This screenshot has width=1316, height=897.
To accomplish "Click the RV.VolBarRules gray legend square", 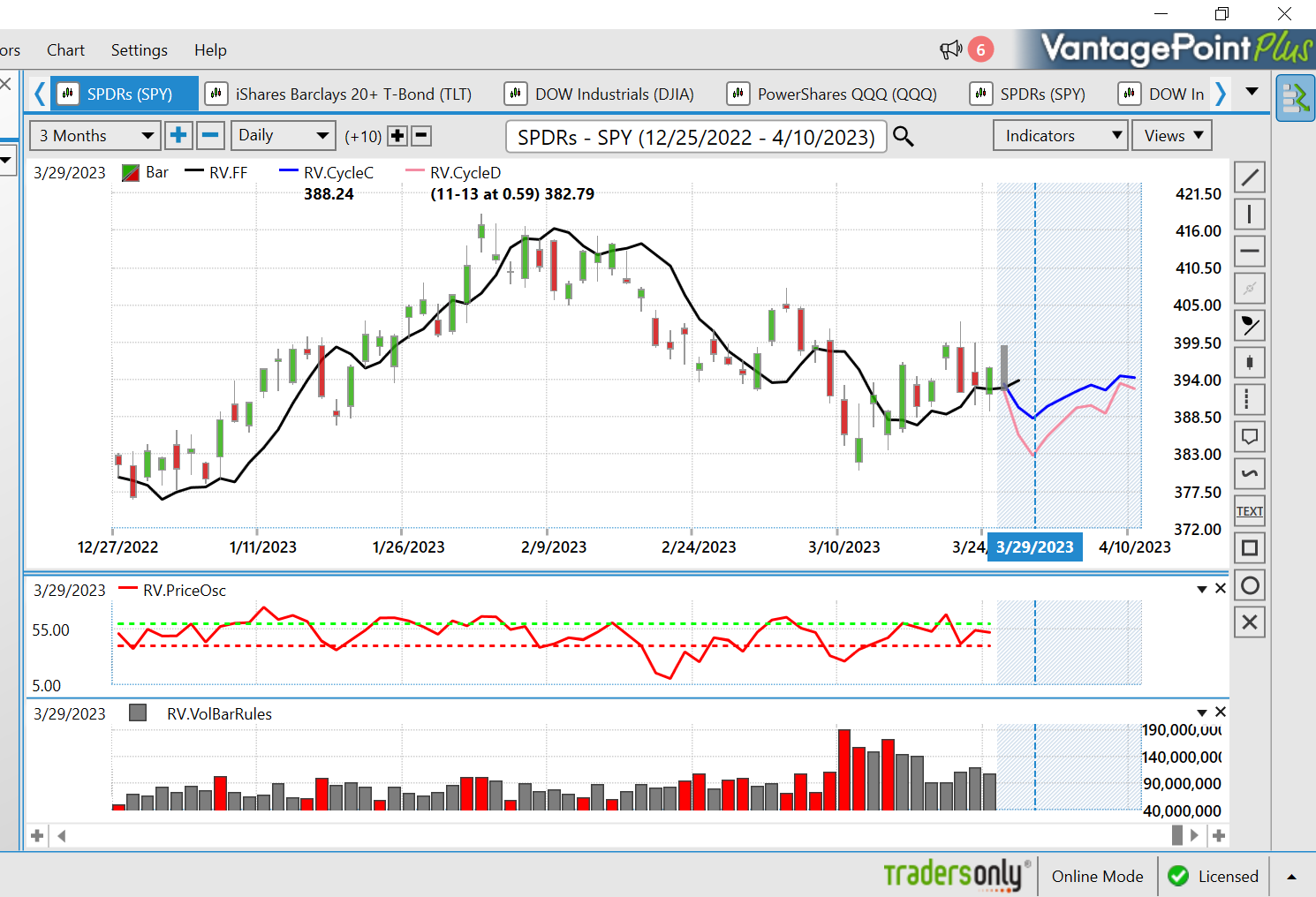I will click(x=138, y=712).
